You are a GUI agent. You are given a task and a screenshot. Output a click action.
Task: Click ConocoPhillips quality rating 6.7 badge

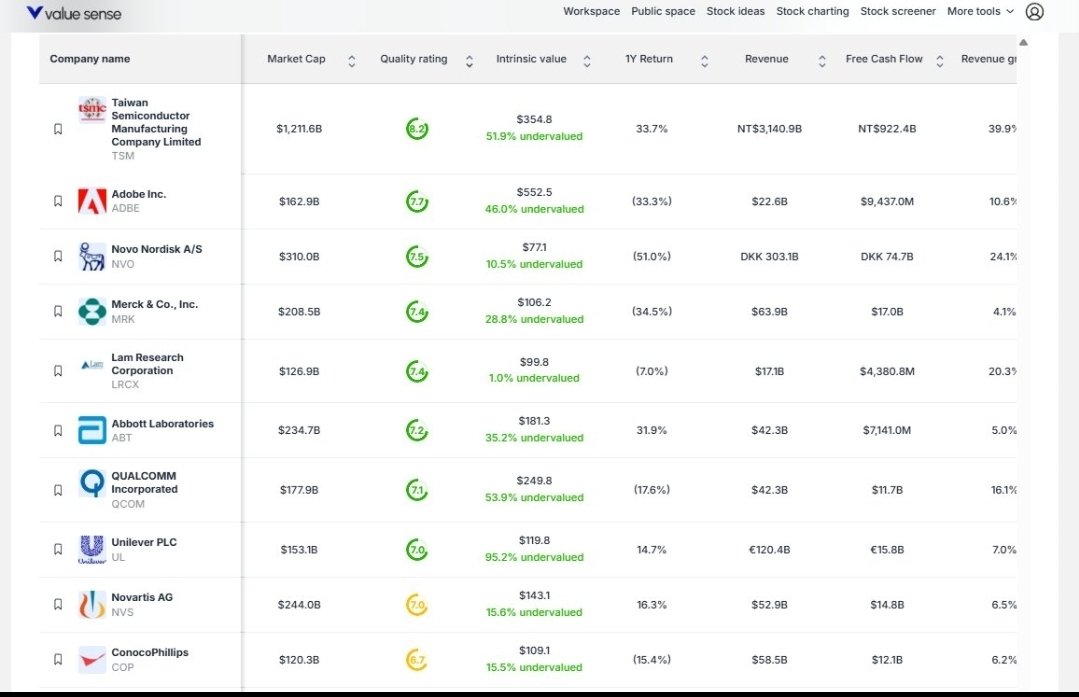[417, 660]
